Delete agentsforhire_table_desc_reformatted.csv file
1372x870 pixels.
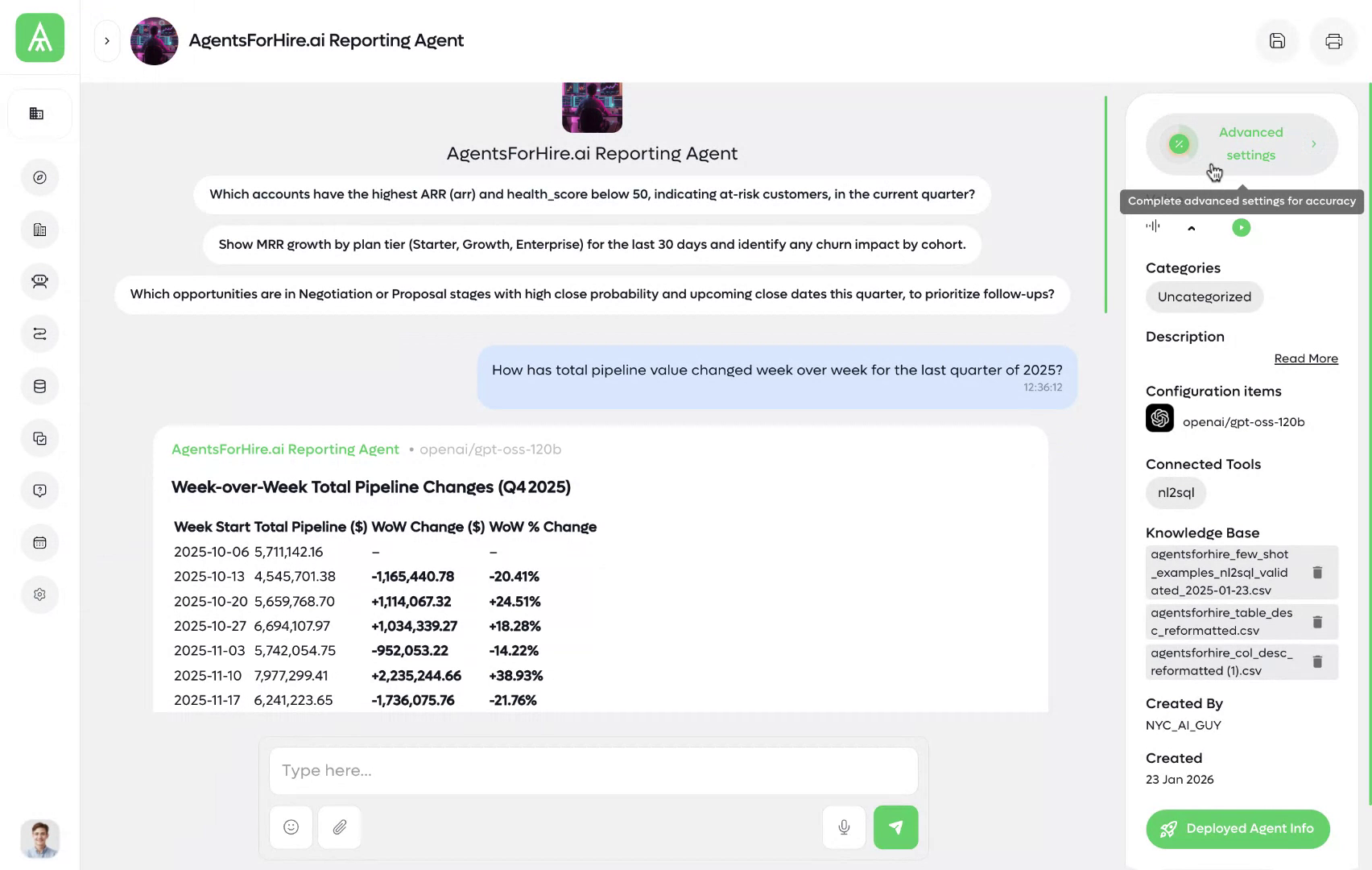[x=1317, y=622]
